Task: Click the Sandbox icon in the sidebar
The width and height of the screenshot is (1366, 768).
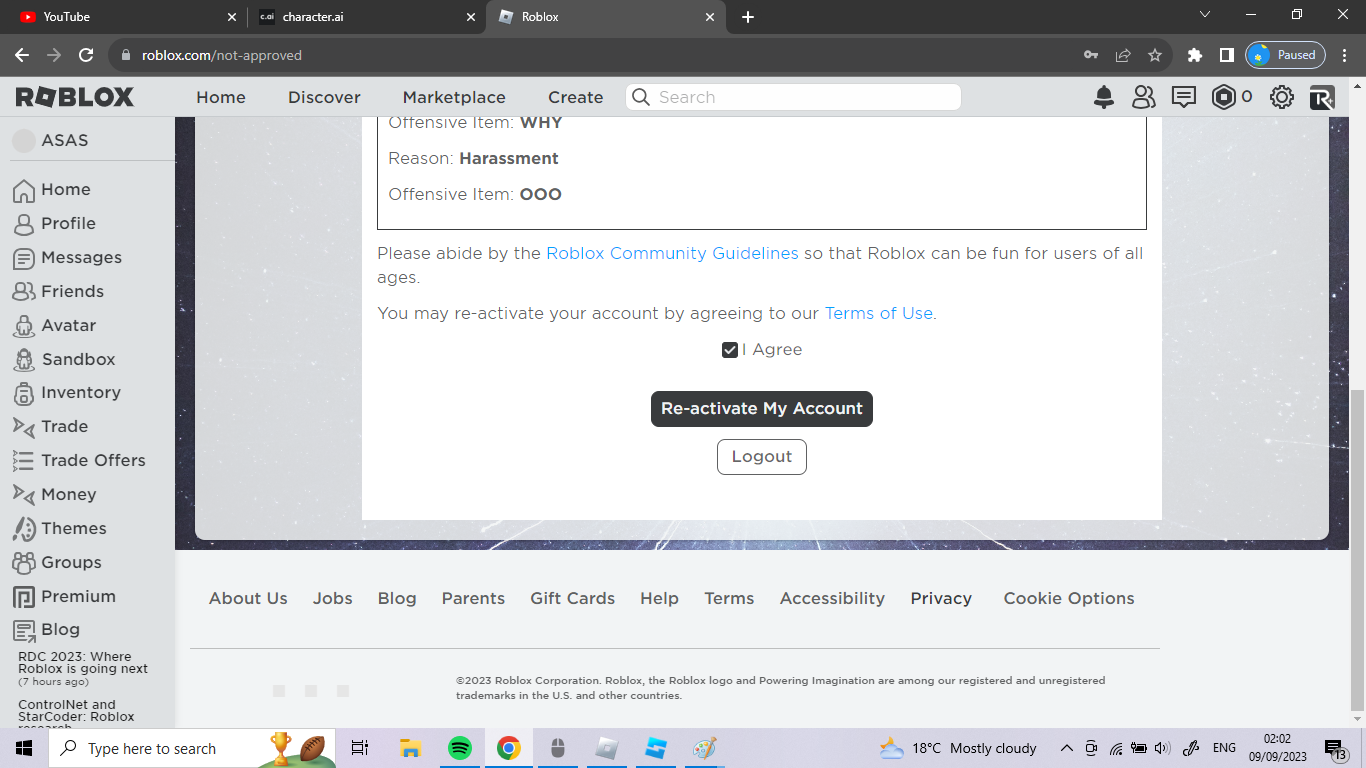Action: click(x=24, y=360)
